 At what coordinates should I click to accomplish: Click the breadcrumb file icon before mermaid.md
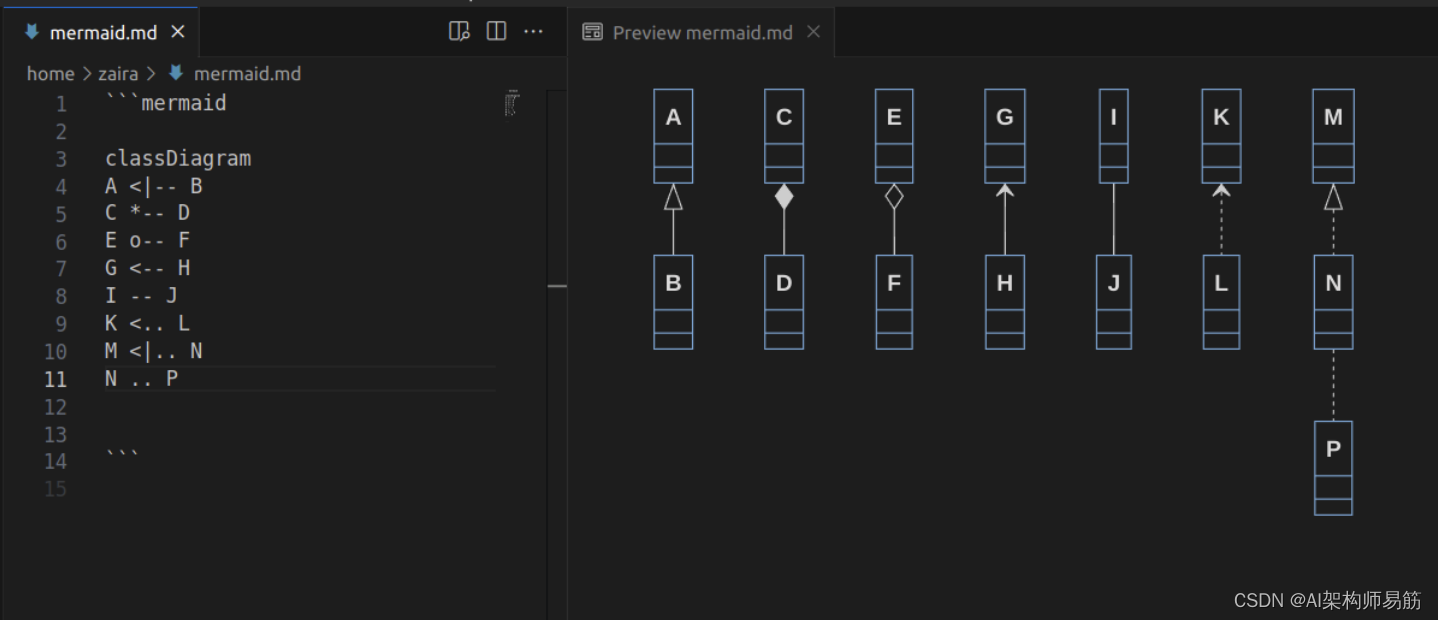tap(176, 74)
